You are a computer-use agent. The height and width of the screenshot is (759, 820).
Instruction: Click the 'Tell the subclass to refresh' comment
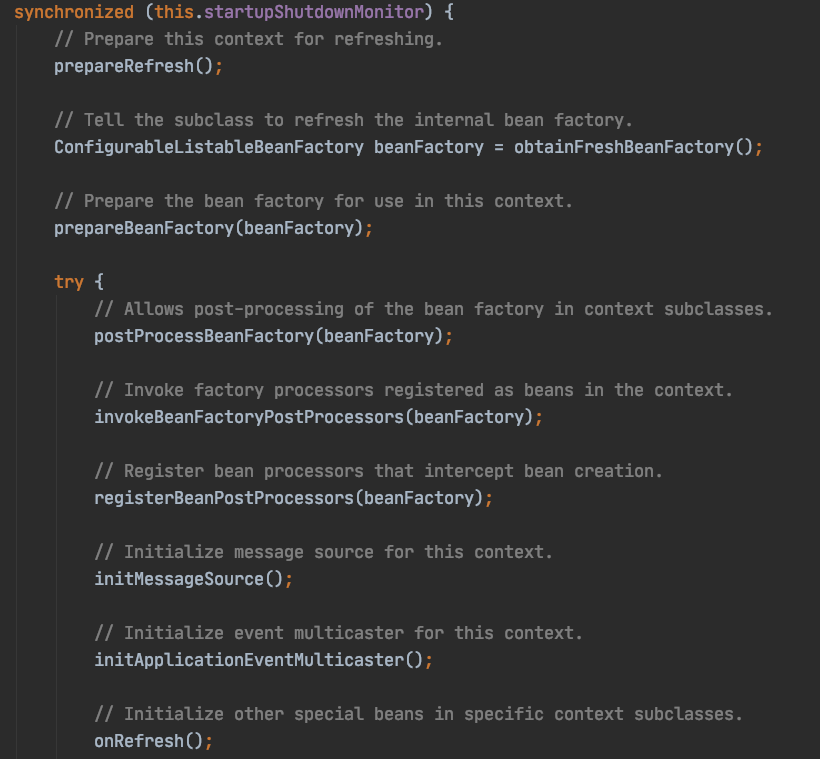pyautogui.click(x=343, y=120)
